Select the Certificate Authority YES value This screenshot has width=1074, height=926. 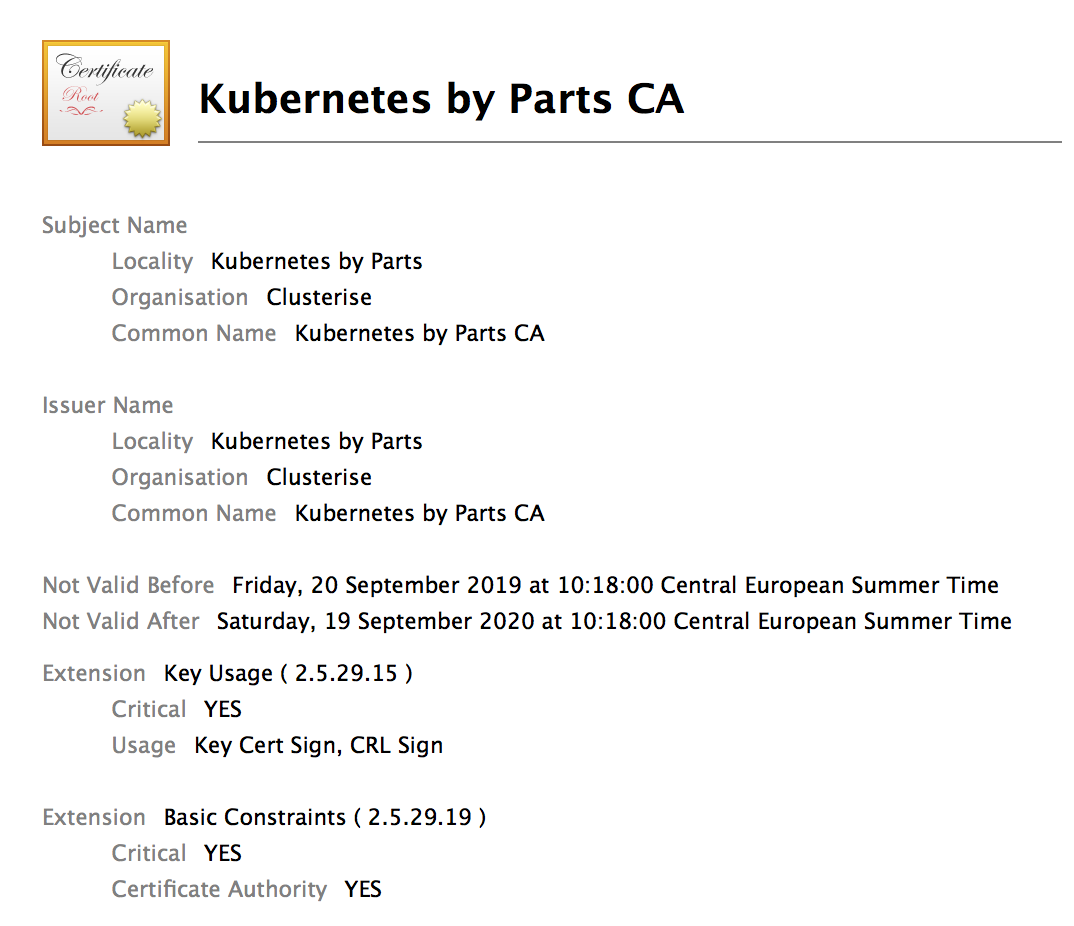coord(363,889)
